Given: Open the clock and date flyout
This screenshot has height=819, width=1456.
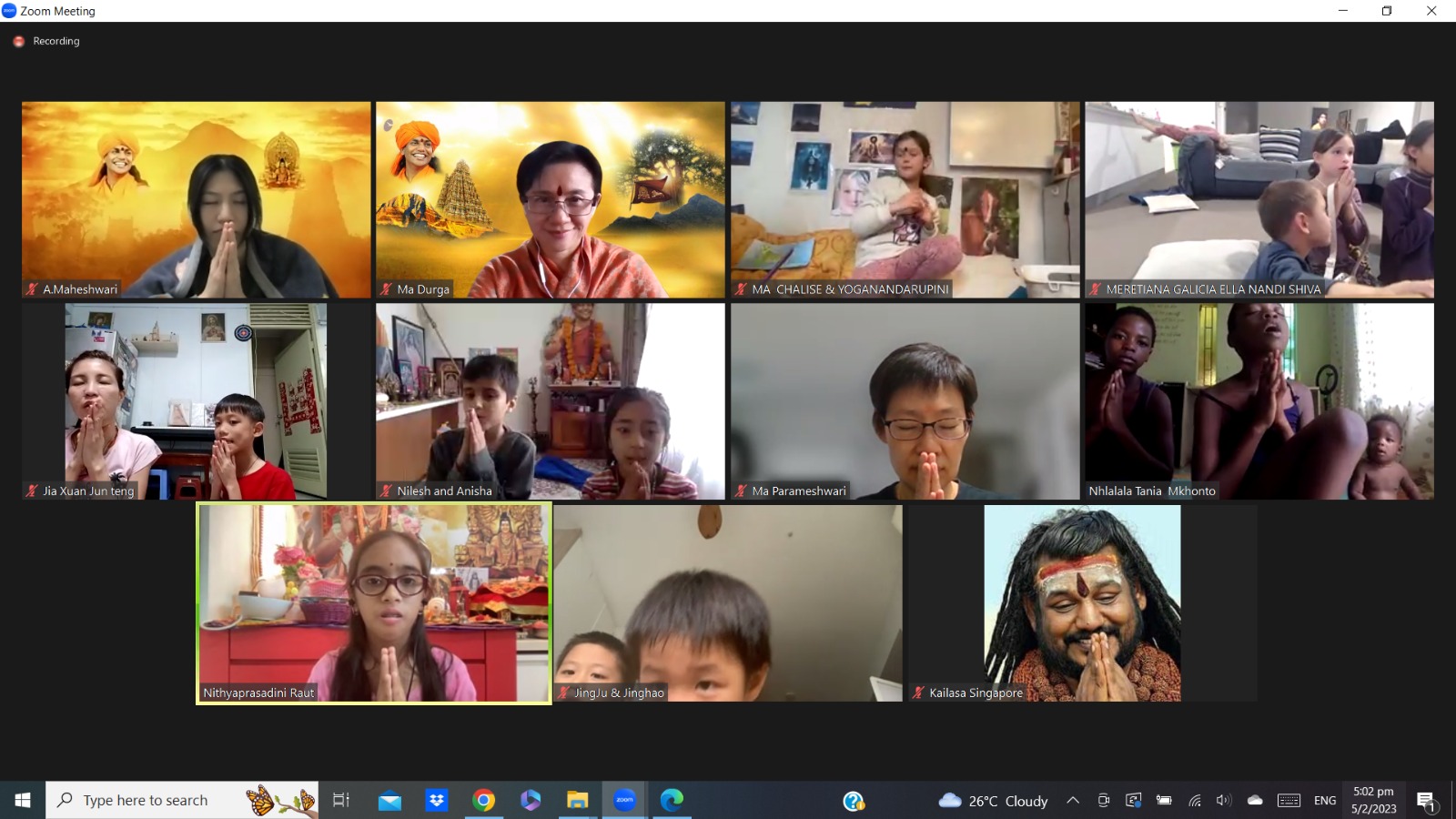Looking at the screenshot, I should [x=1373, y=800].
